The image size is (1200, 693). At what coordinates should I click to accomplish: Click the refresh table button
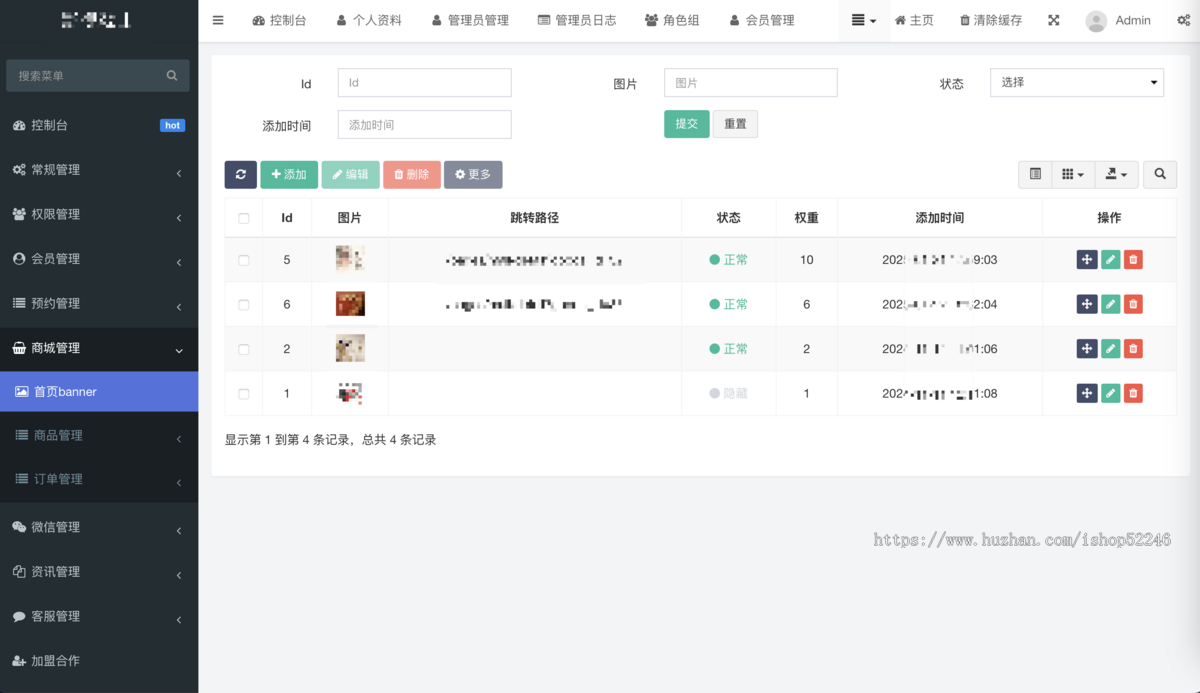point(240,174)
